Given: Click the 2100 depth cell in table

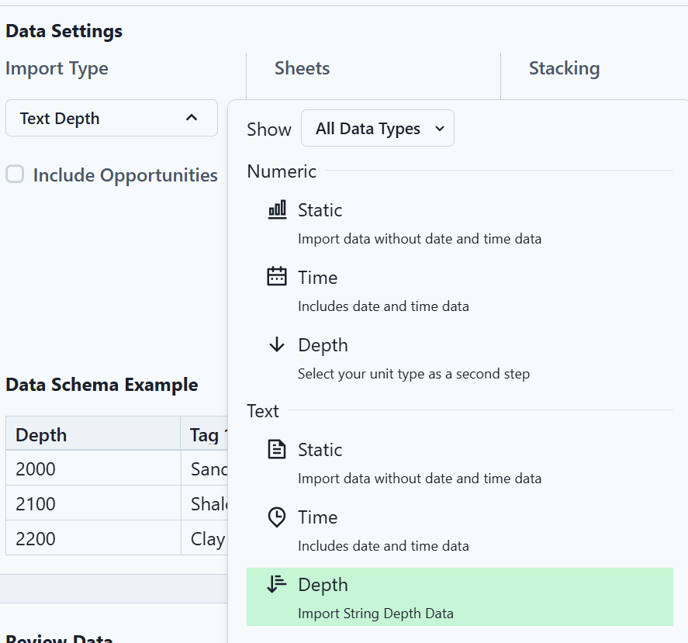Looking at the screenshot, I should (36, 504).
